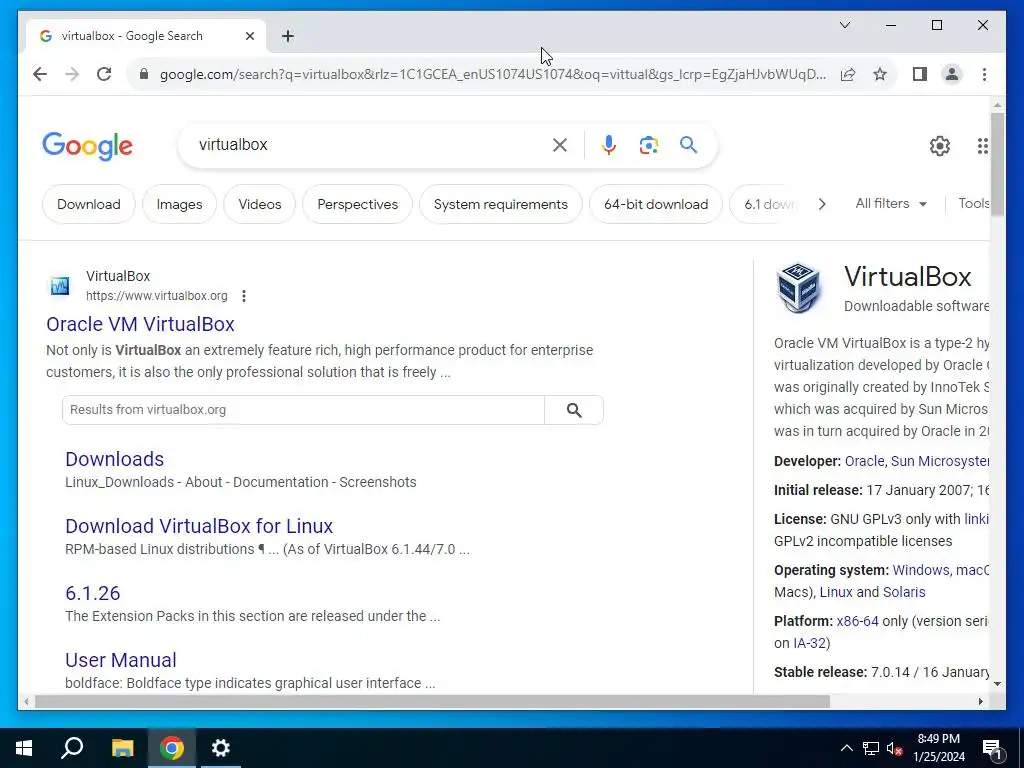Switch to Videos results
Viewport: 1024px width, 768px height.
tap(260, 204)
